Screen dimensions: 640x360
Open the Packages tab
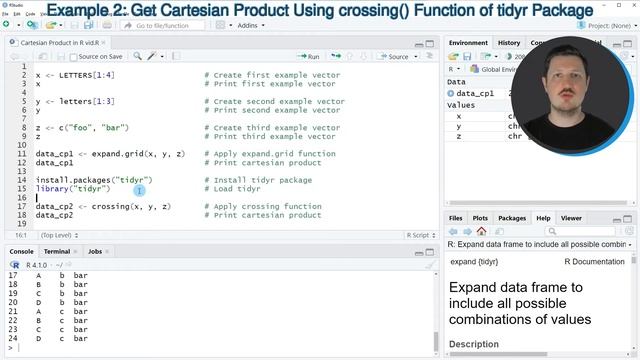[511, 218]
